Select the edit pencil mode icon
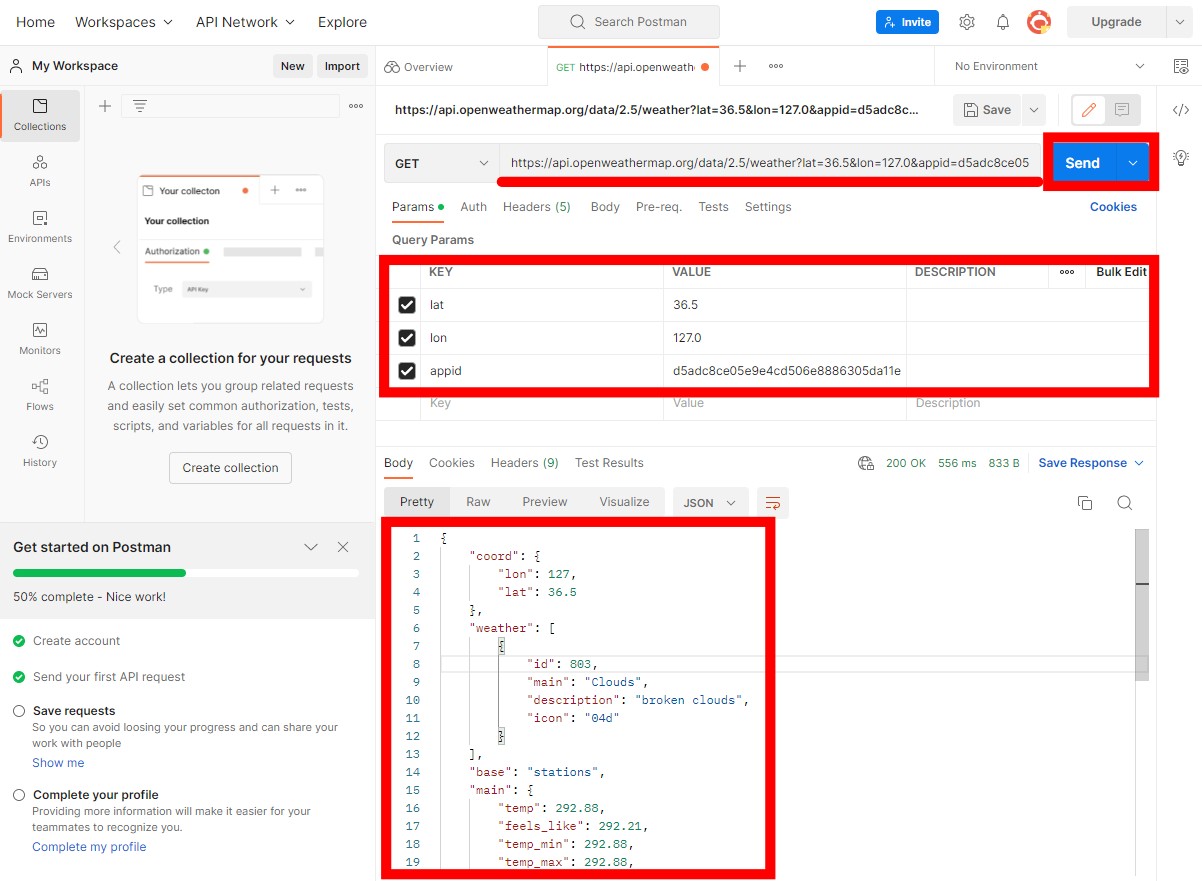Viewport: 1202px width, 881px height. tap(1089, 110)
